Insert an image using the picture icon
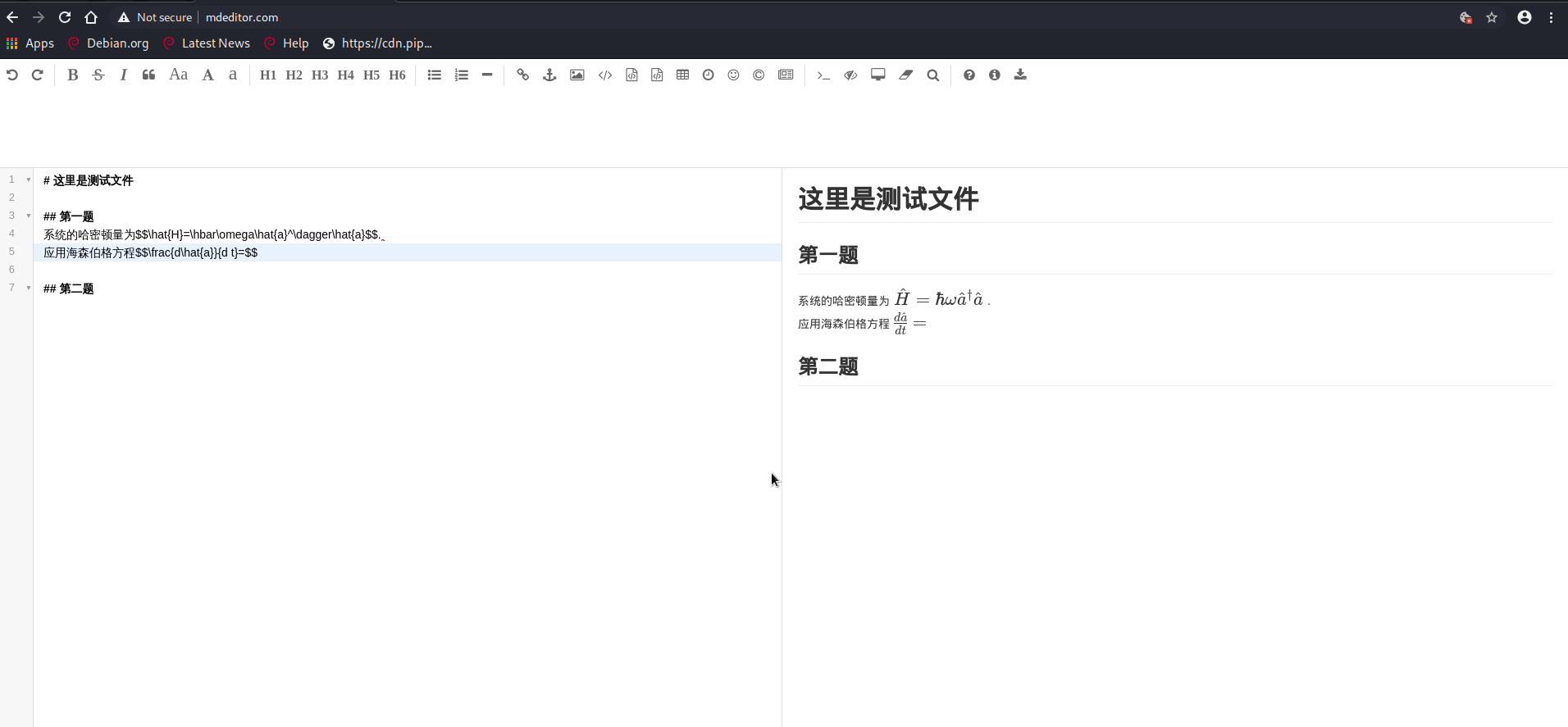Screen dimensions: 1568x727 pyautogui.click(x=577, y=75)
